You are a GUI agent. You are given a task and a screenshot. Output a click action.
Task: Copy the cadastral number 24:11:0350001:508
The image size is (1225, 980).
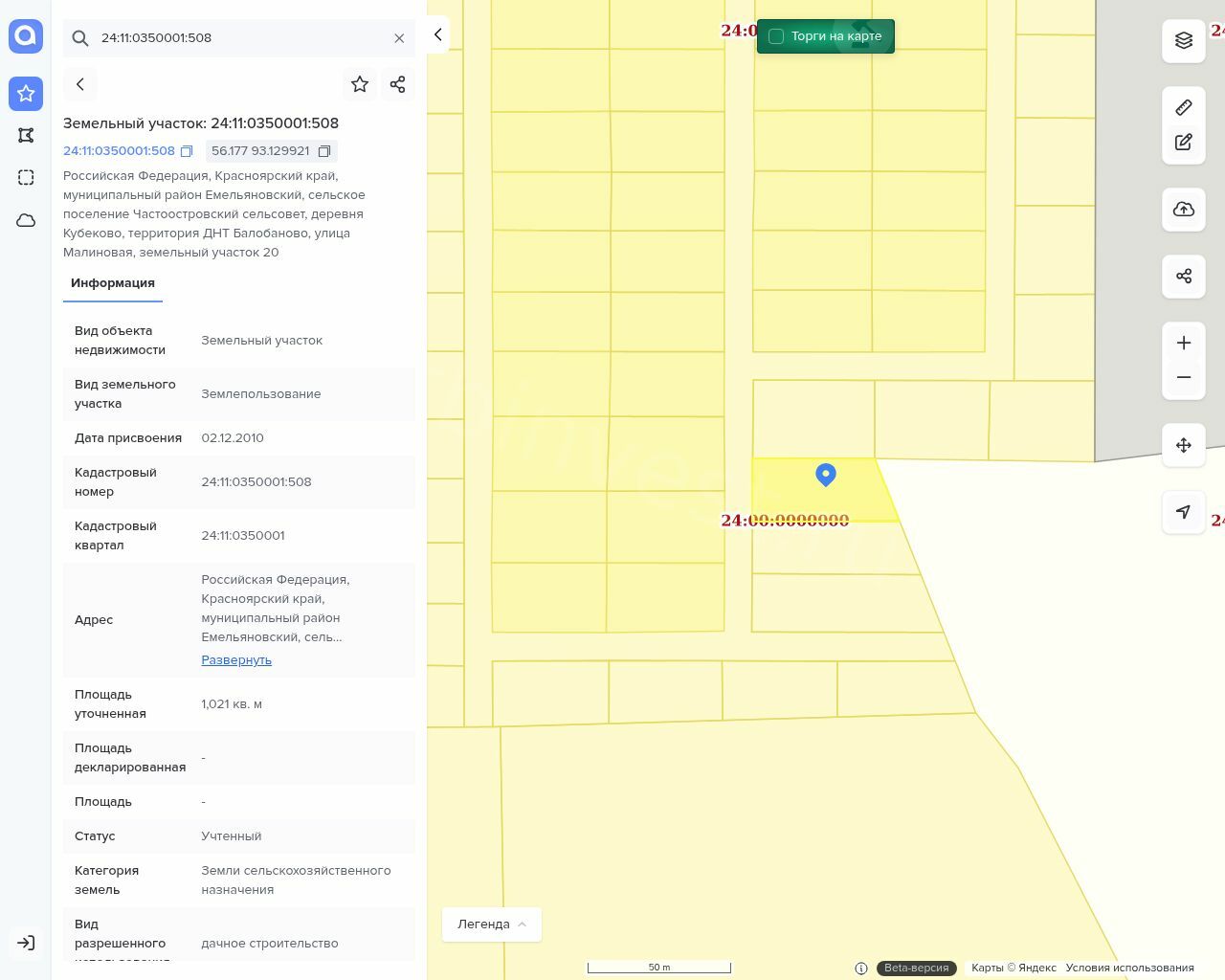point(187,151)
